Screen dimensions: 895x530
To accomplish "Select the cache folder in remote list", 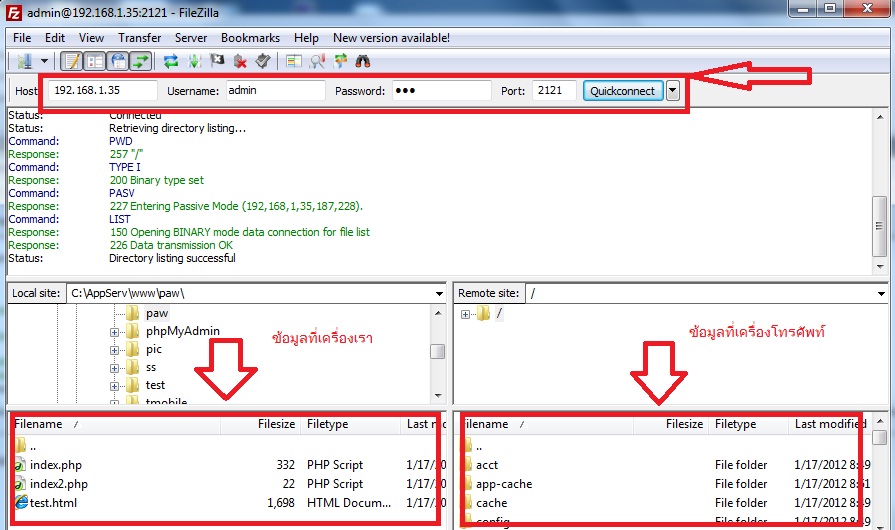I will tap(491, 503).
